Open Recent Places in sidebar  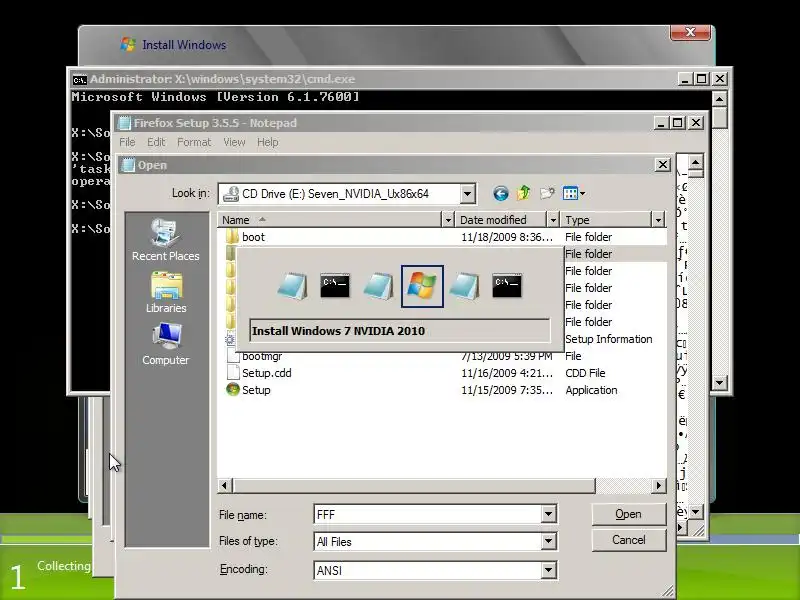[165, 240]
